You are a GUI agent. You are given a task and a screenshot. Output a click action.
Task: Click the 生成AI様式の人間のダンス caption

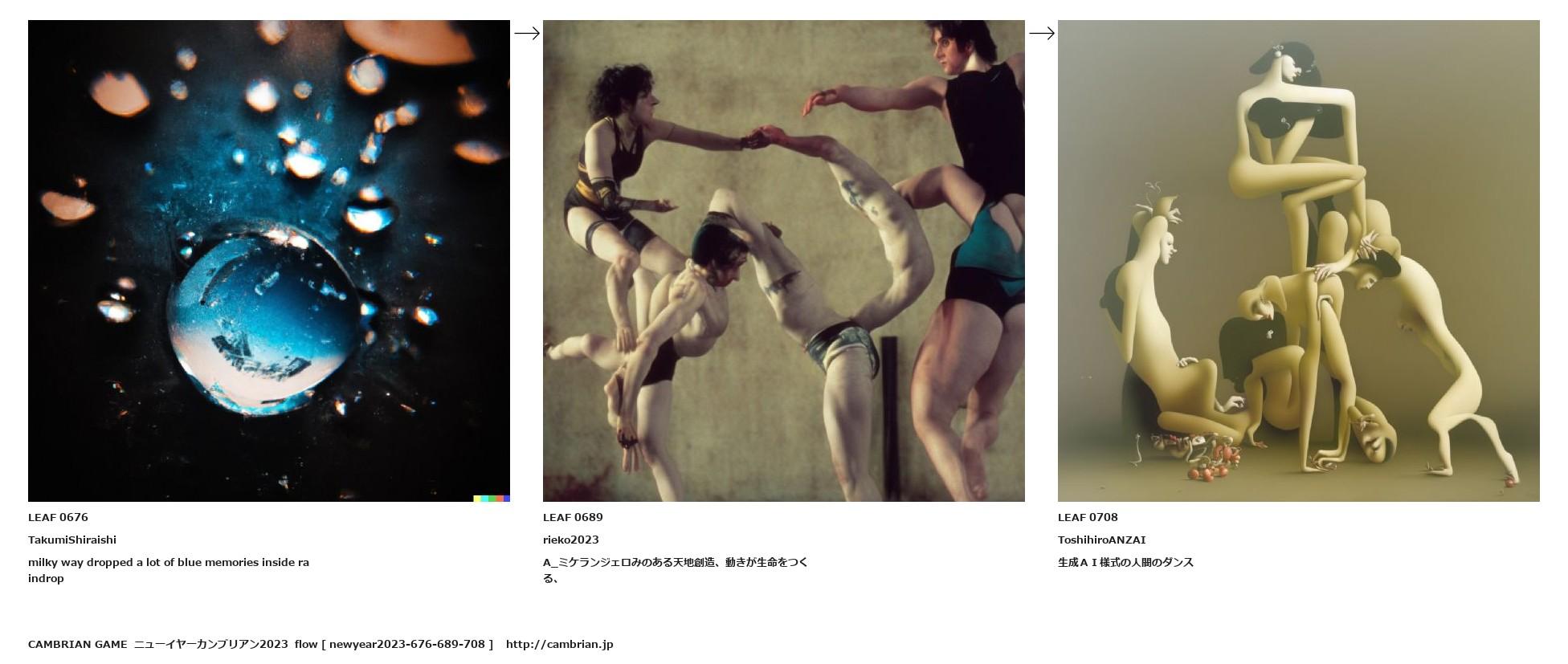pos(1125,562)
